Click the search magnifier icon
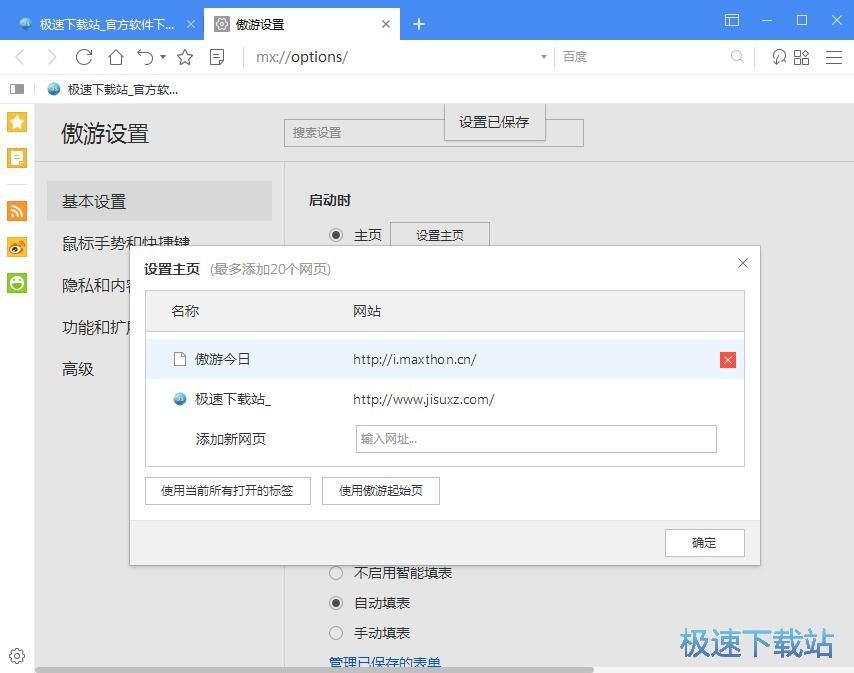The height and width of the screenshot is (673, 854). (737, 57)
